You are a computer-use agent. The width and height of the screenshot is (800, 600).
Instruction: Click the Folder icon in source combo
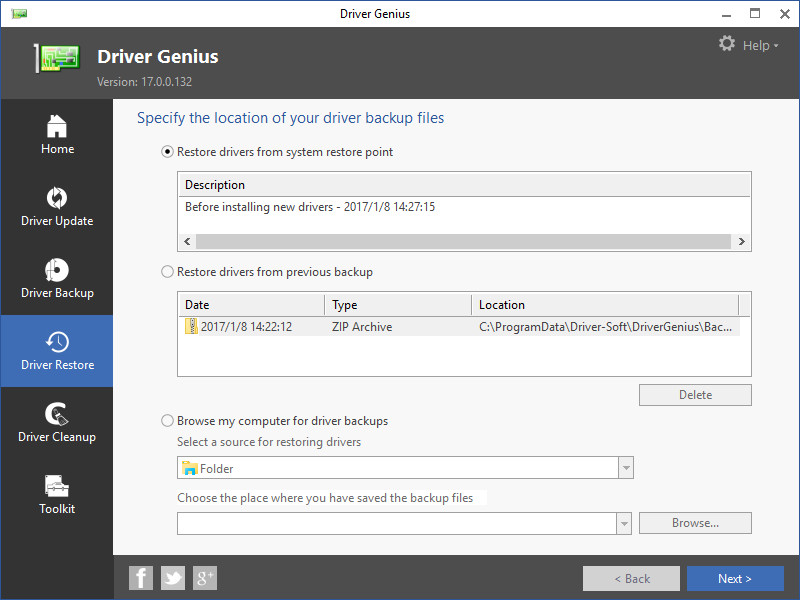tap(190, 468)
